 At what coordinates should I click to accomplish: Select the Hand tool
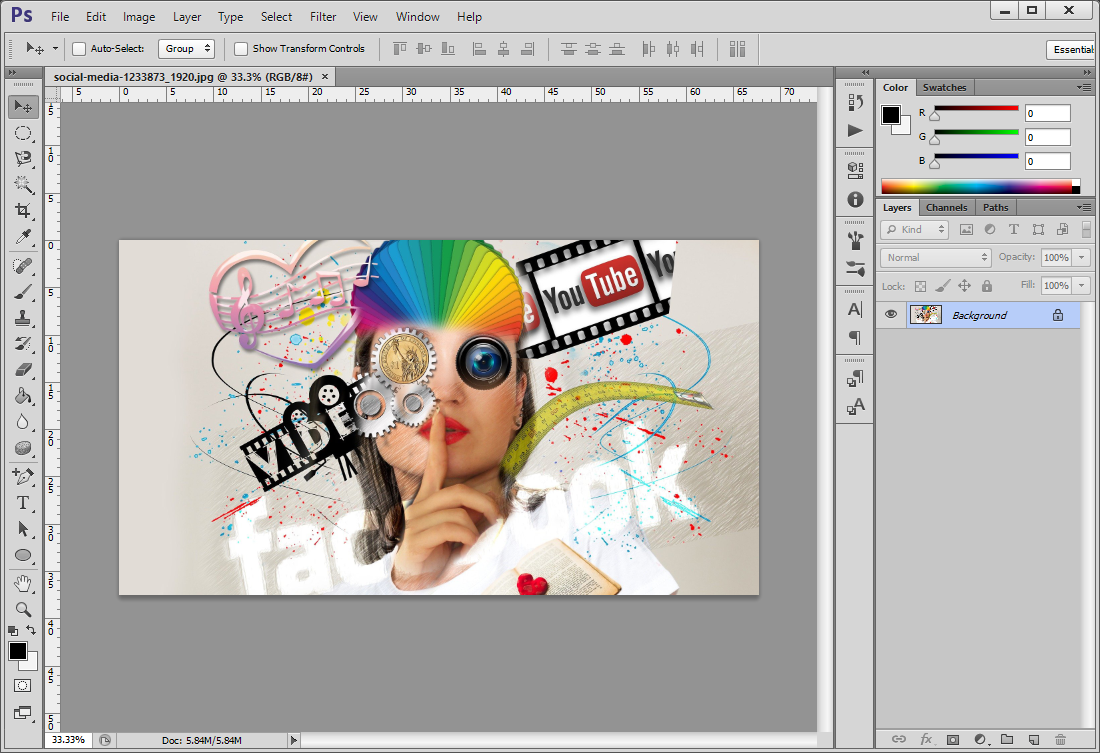[x=23, y=583]
